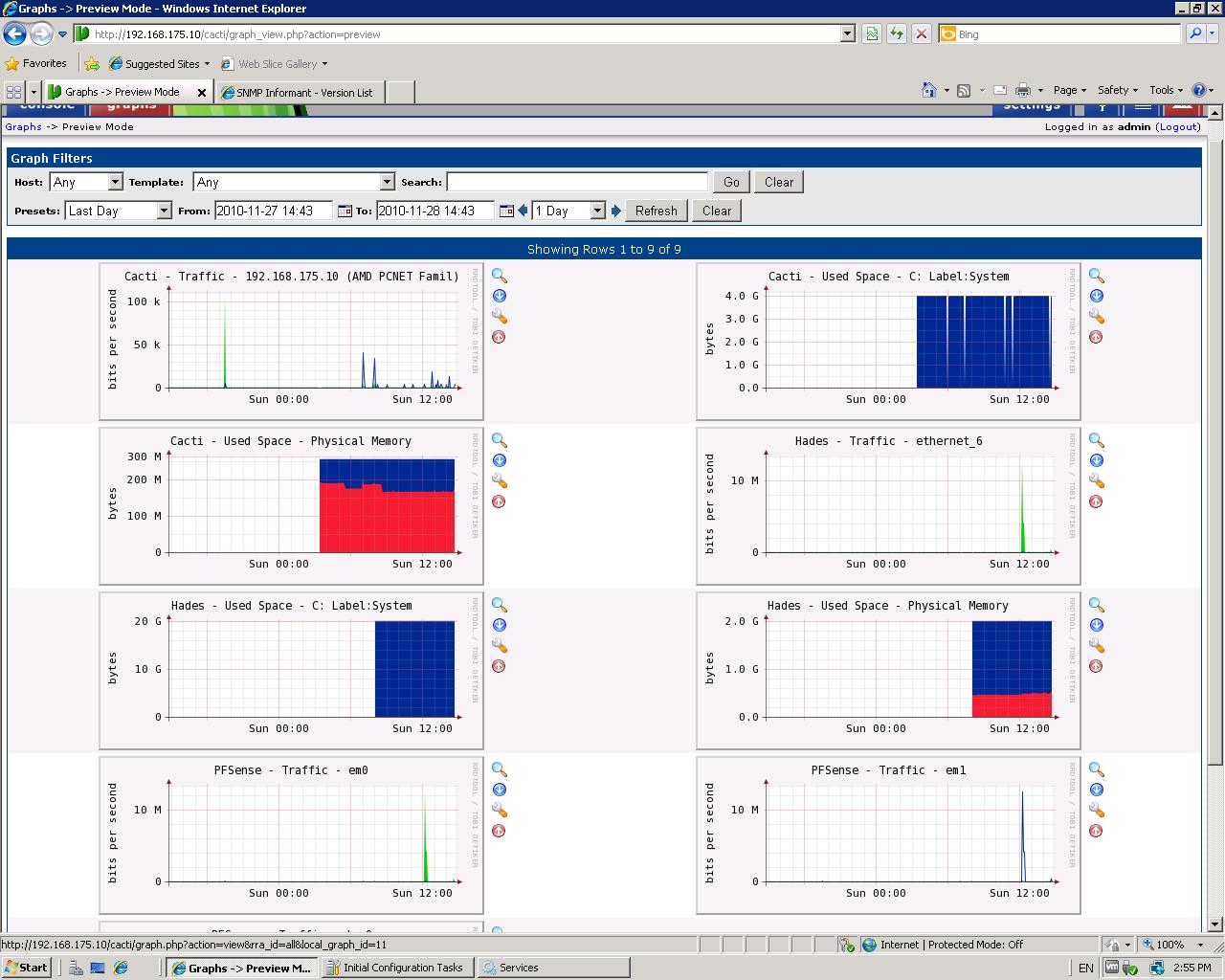Zoom the Cacti Used Space C: graph
Image resolution: width=1225 pixels, height=980 pixels.
pyautogui.click(x=1096, y=276)
